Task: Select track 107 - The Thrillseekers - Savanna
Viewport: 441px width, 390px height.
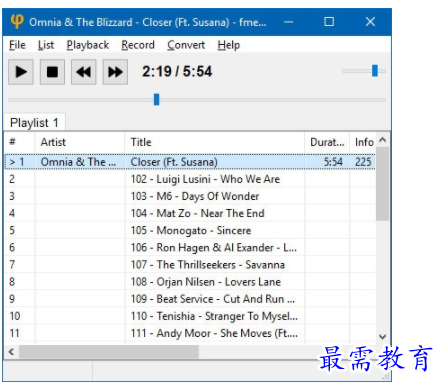Action: (x=190, y=265)
